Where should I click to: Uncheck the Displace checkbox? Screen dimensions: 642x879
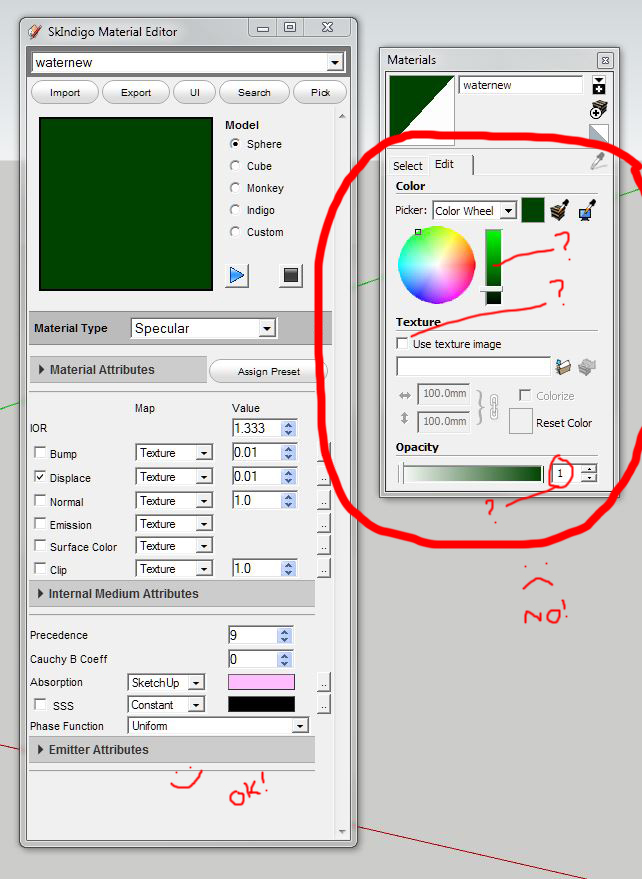click(x=40, y=476)
